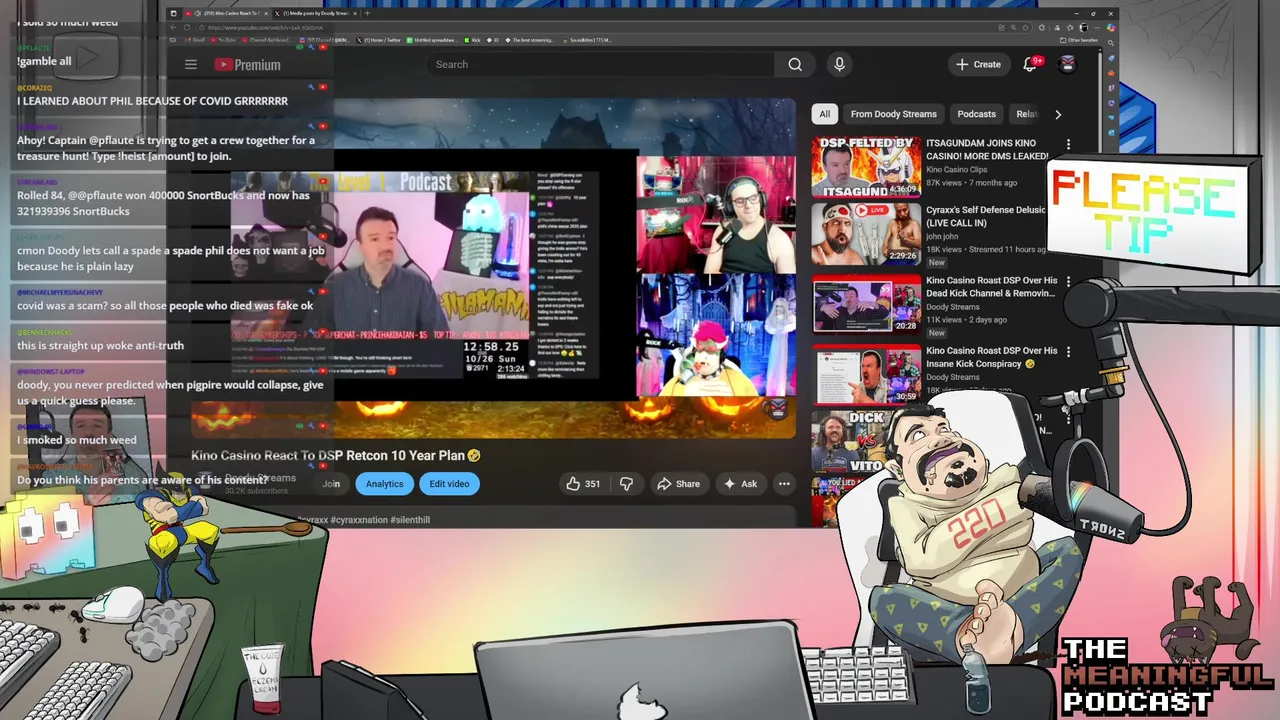The width and height of the screenshot is (1280, 720).
Task: Open Cyraxx's Self Defense video thumbnail
Action: tap(866, 234)
